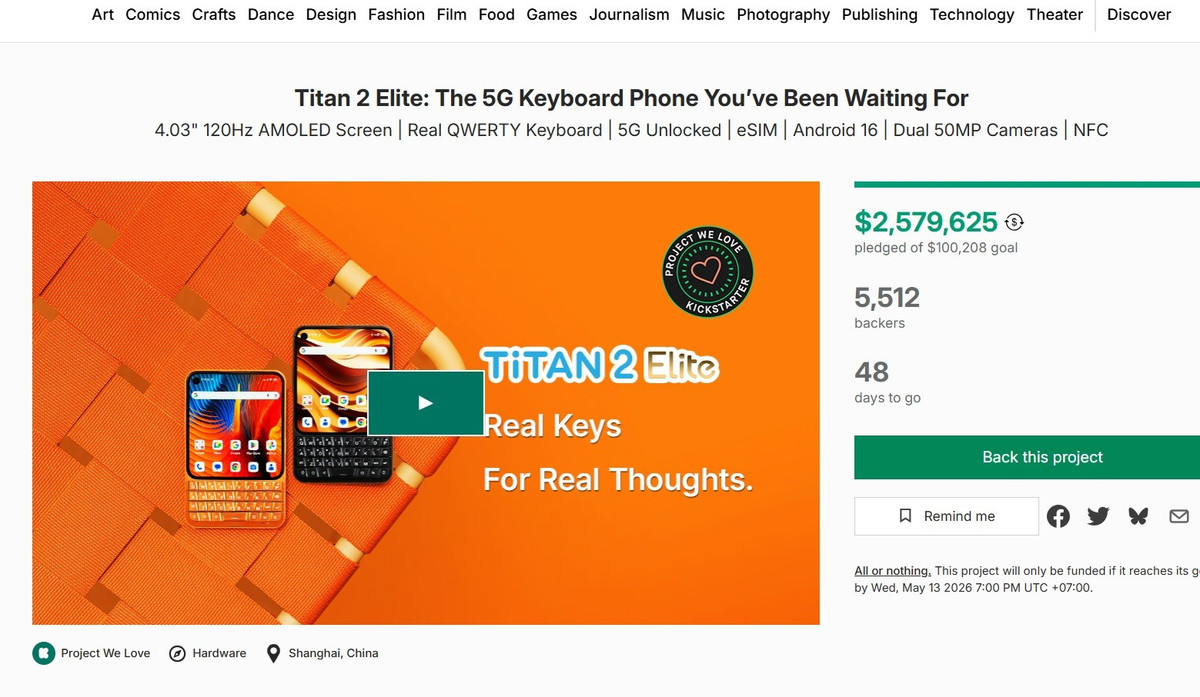Open the Technology category
Screen dimensions: 1200x697
point(971,14)
